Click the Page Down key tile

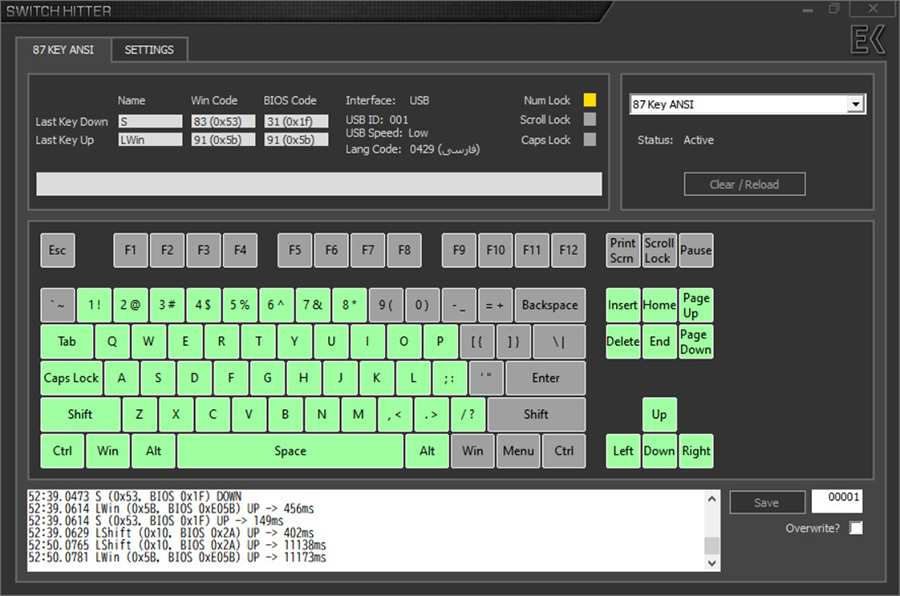[695, 342]
